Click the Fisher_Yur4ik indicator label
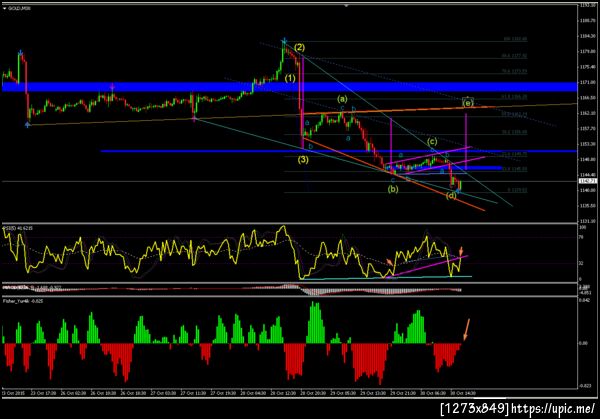This screenshot has height=419, width=600. 23,301
